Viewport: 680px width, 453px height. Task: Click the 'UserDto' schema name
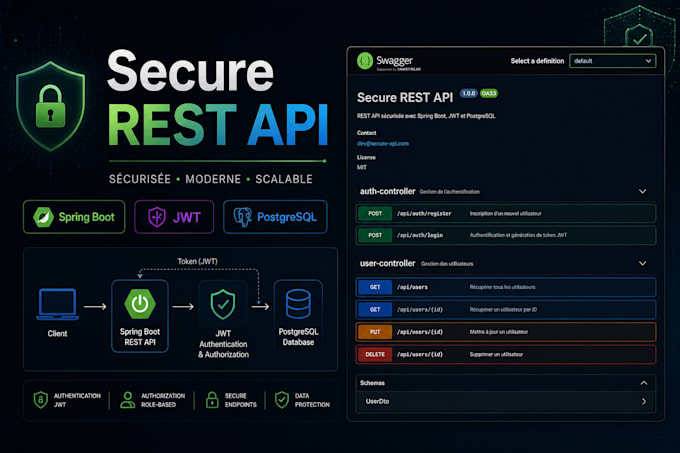pos(377,401)
